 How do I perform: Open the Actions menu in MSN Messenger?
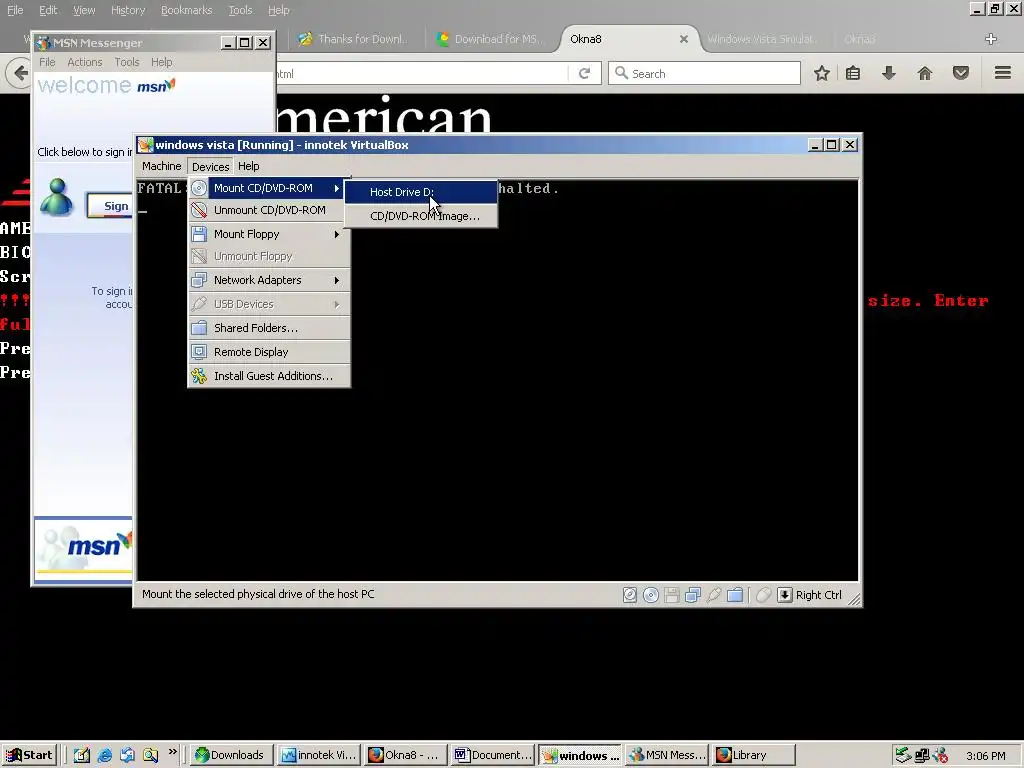click(x=85, y=62)
